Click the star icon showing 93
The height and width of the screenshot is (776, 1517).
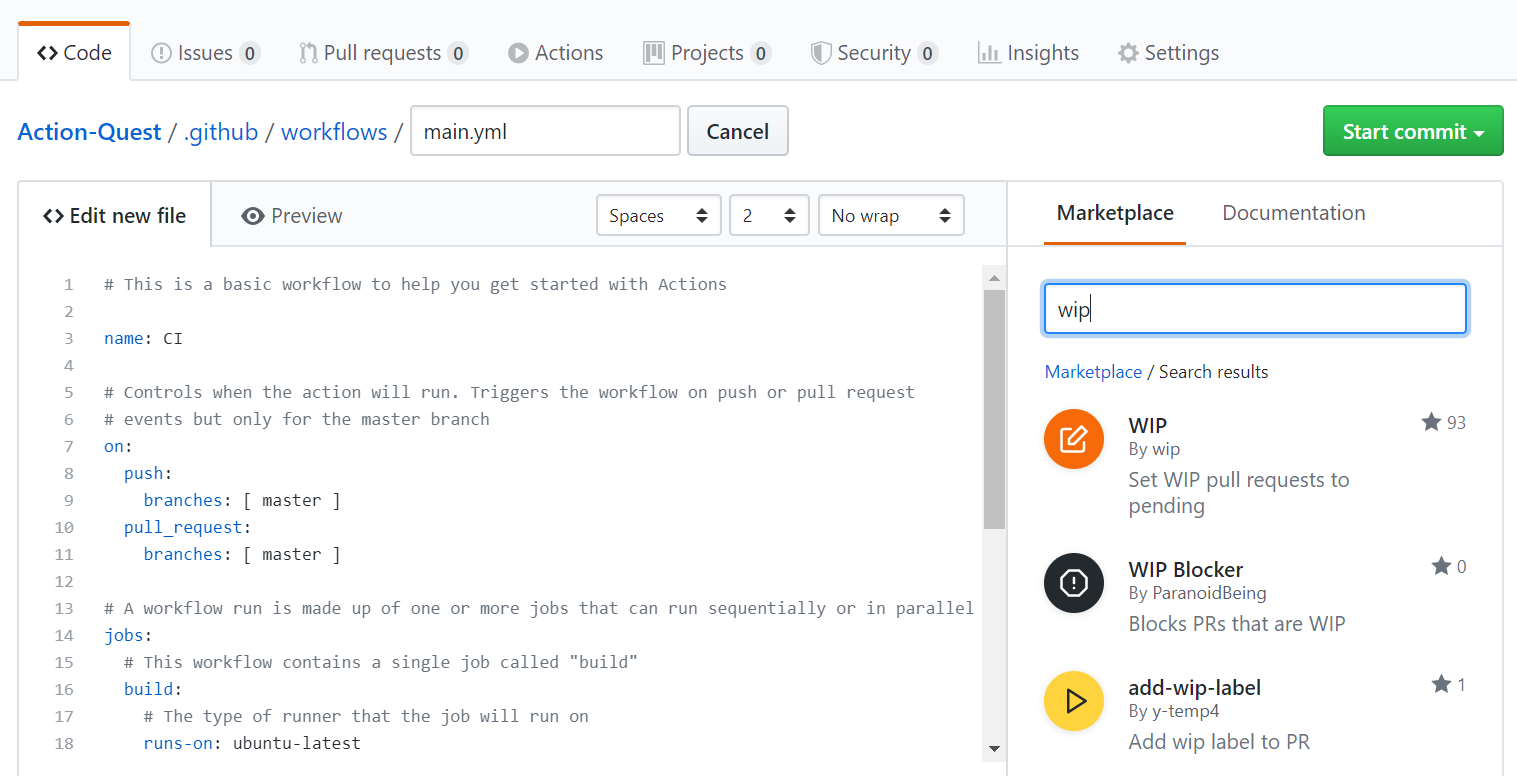pyautogui.click(x=1431, y=422)
